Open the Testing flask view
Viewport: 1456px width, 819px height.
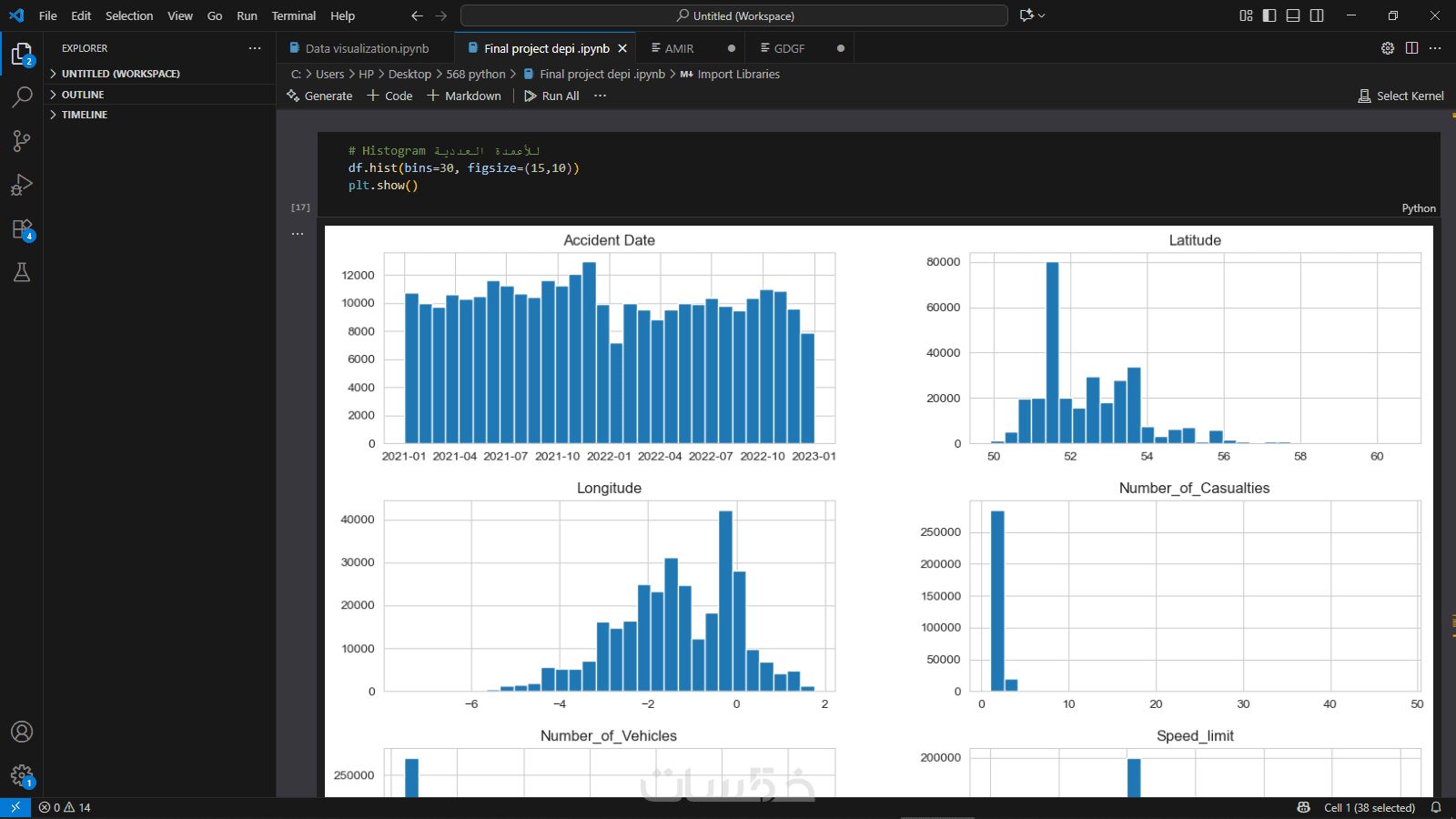coord(22,272)
